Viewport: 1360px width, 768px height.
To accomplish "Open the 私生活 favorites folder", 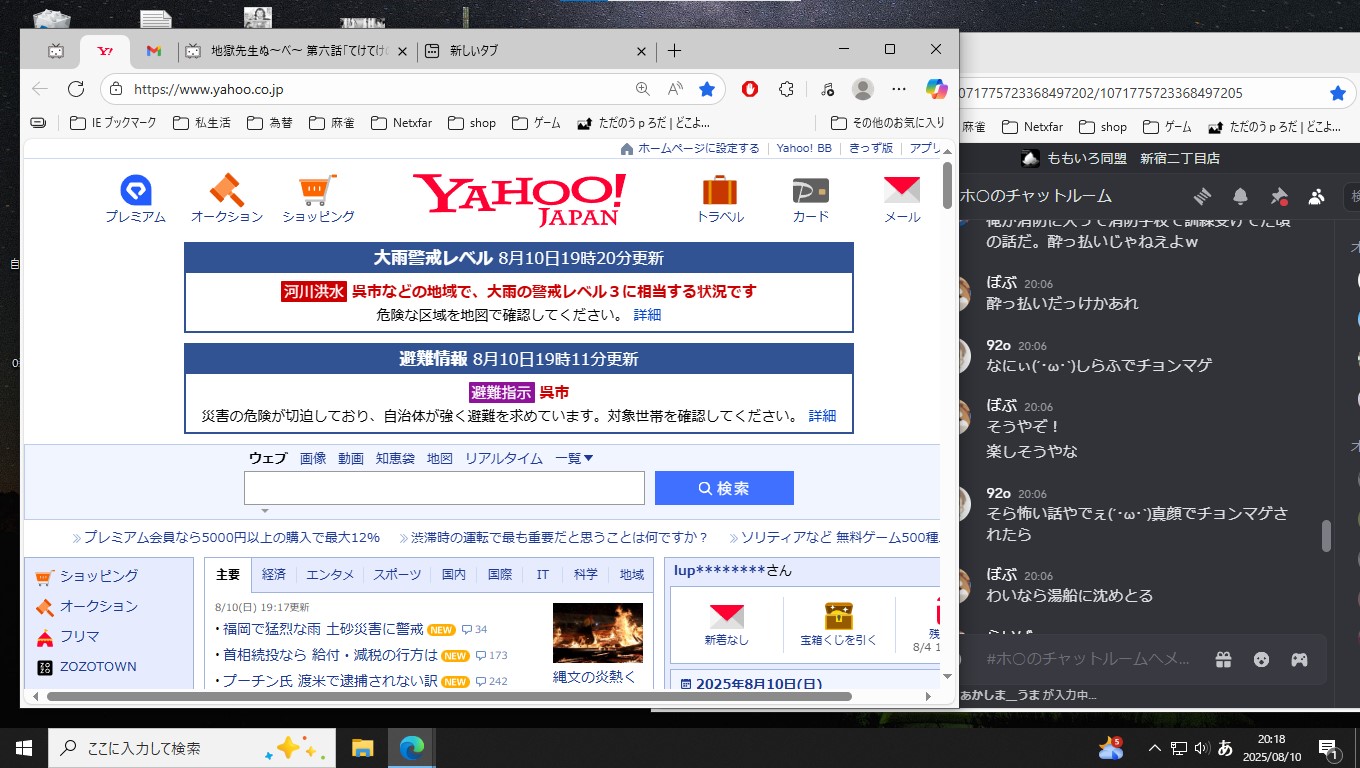I will (202, 123).
